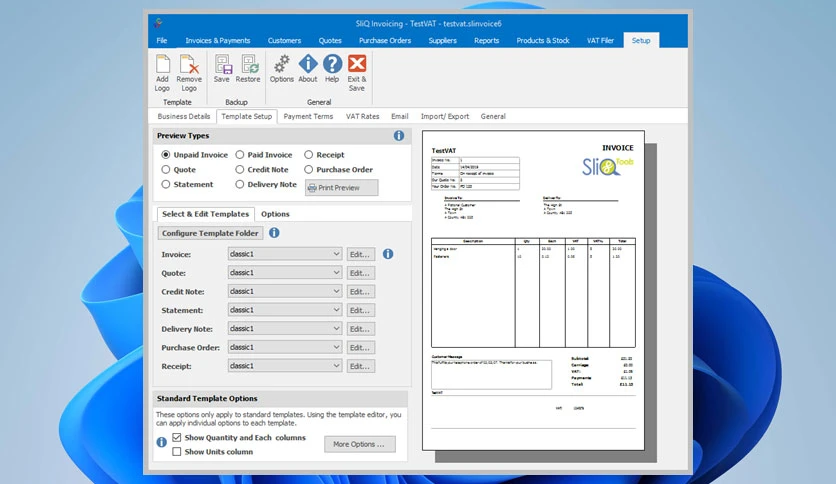Switch to the Suppliers ribbon tab
836x484 pixels.
[443, 41]
